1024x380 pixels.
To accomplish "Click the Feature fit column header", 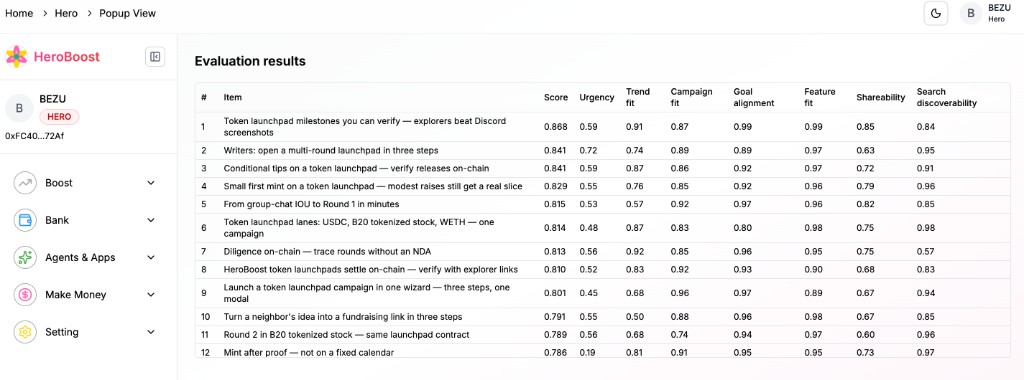I will pyautogui.click(x=820, y=97).
